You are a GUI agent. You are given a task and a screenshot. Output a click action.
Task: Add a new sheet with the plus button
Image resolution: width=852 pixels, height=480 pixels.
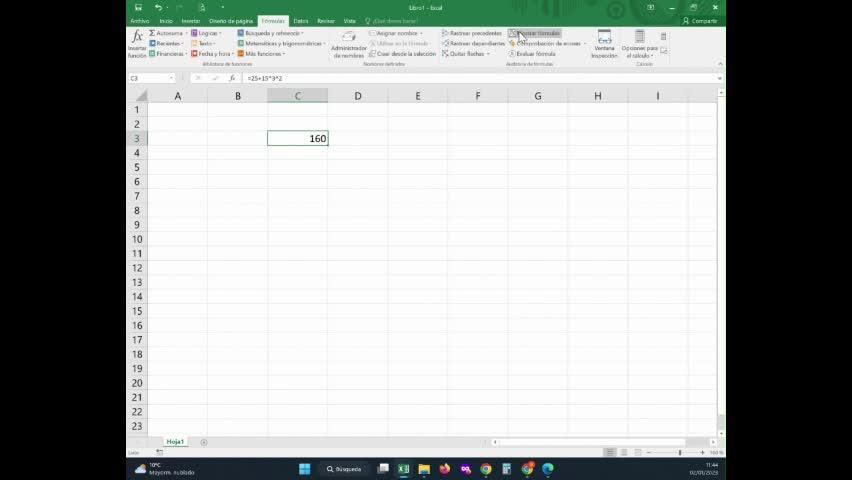click(x=204, y=442)
